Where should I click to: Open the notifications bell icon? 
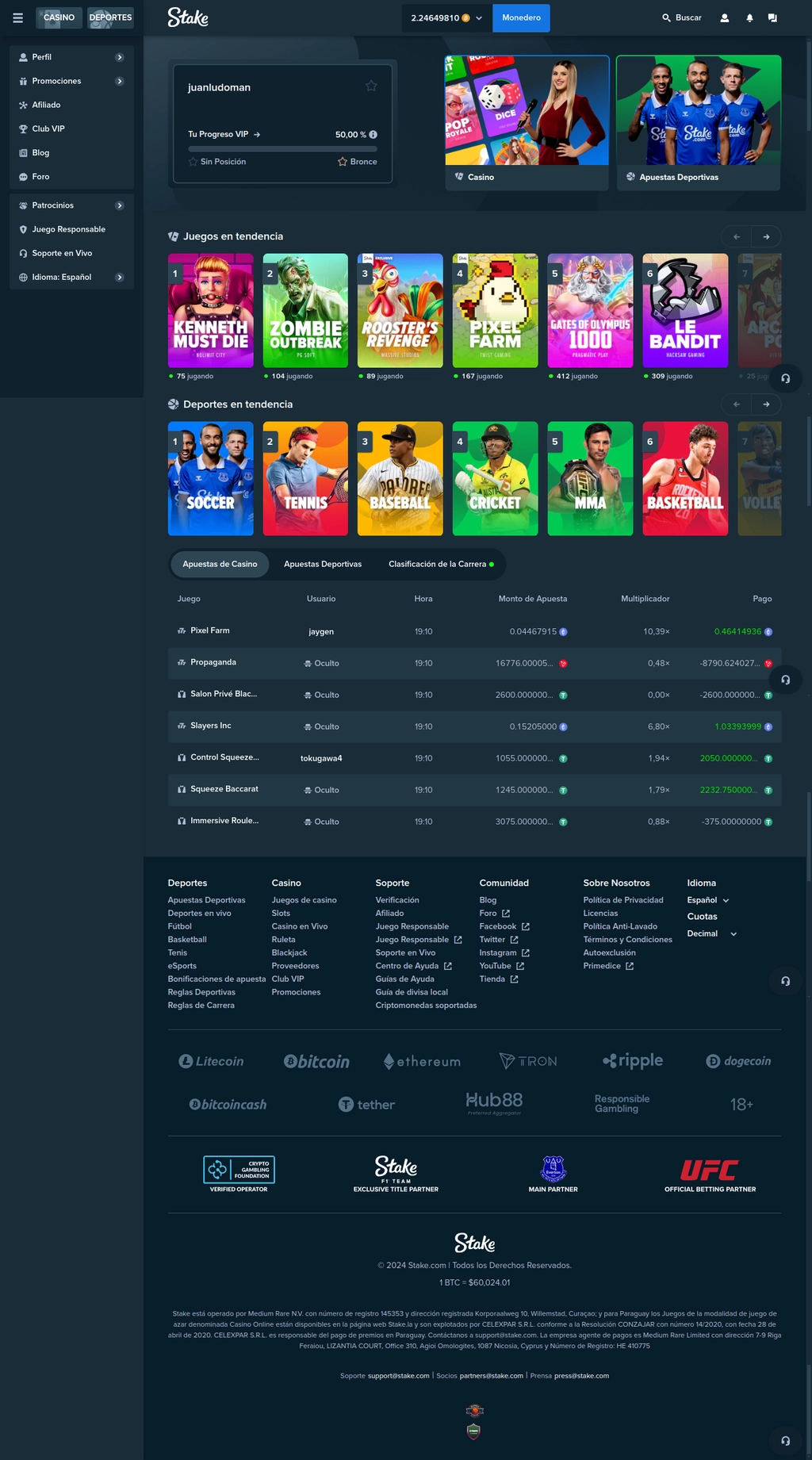click(749, 17)
